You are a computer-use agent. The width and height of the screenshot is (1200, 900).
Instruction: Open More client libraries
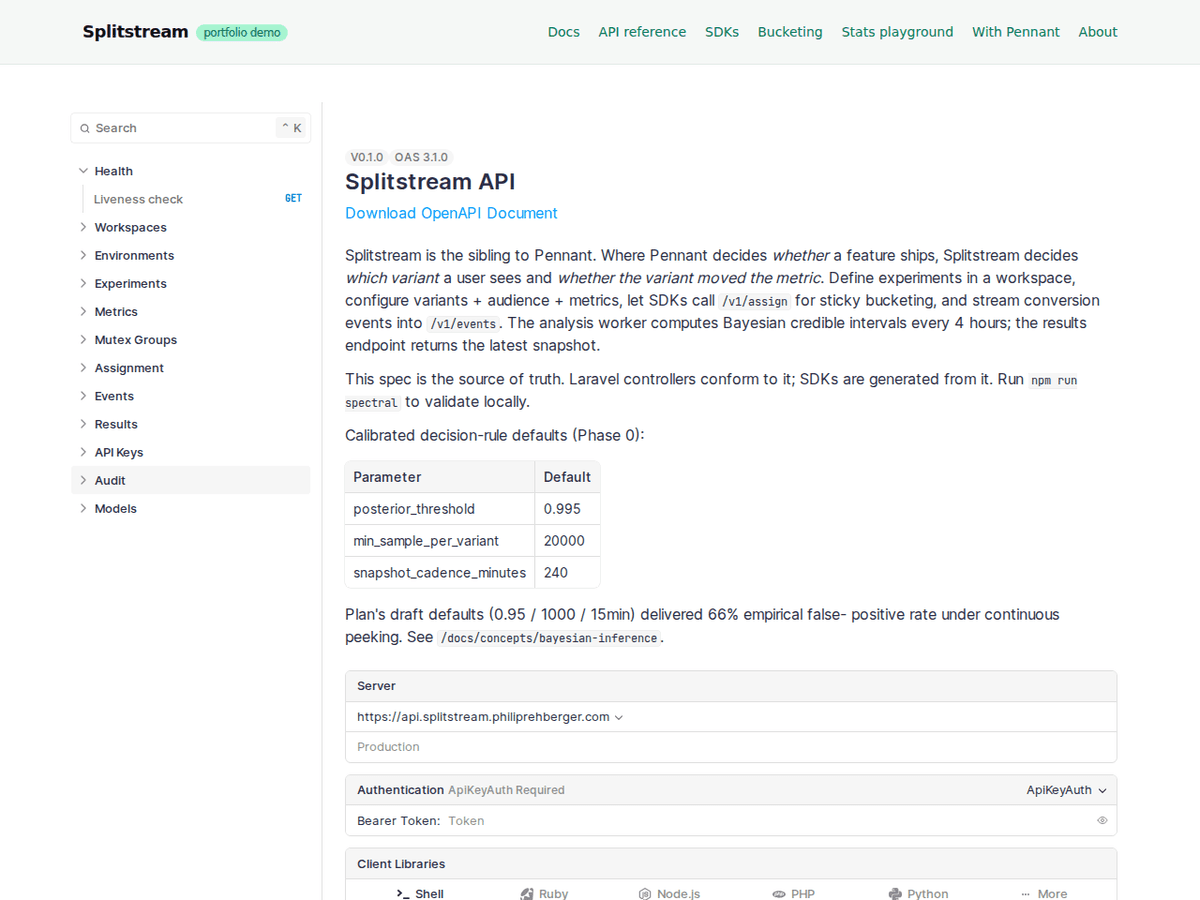[x=1043, y=894]
